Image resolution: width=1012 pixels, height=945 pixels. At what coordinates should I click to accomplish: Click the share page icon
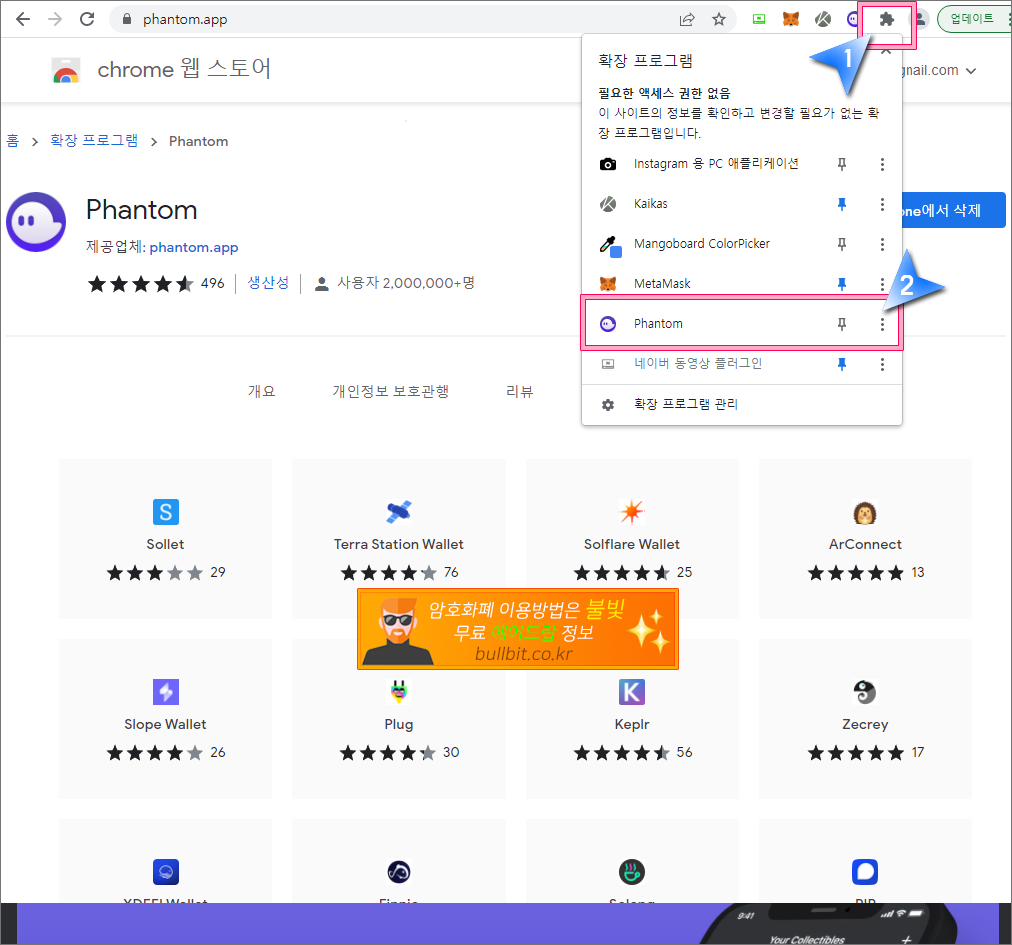coord(687,19)
